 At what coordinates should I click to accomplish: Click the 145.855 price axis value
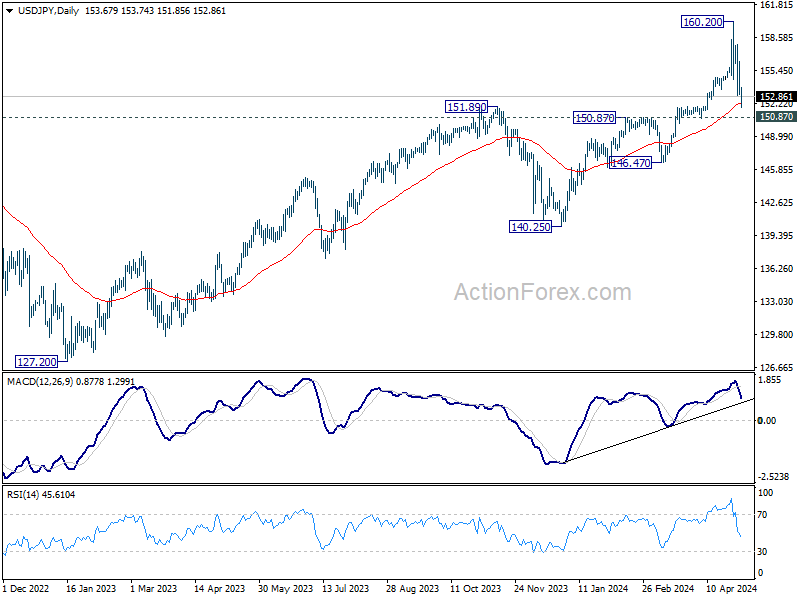point(777,169)
